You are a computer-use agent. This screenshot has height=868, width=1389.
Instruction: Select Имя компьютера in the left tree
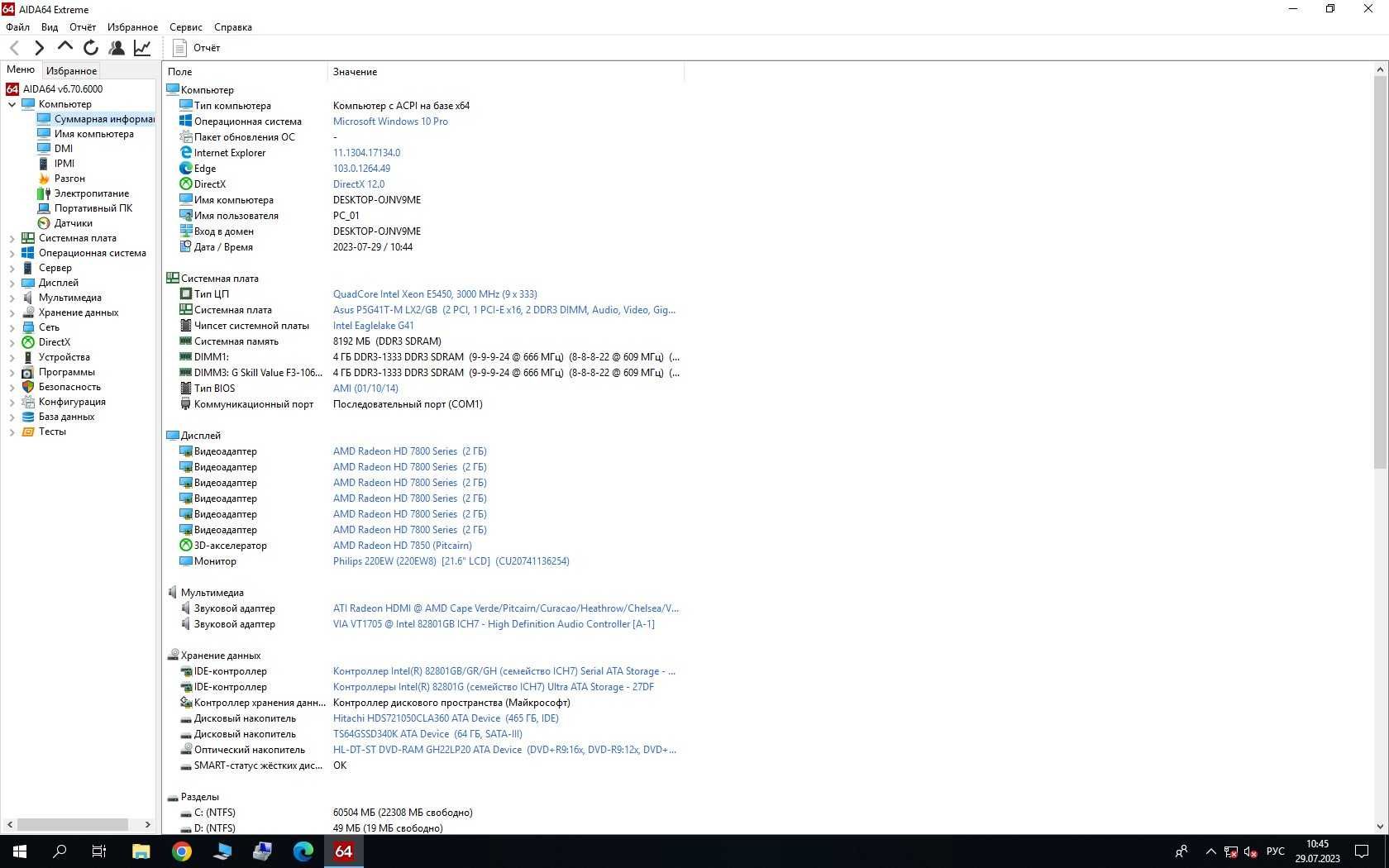93,134
